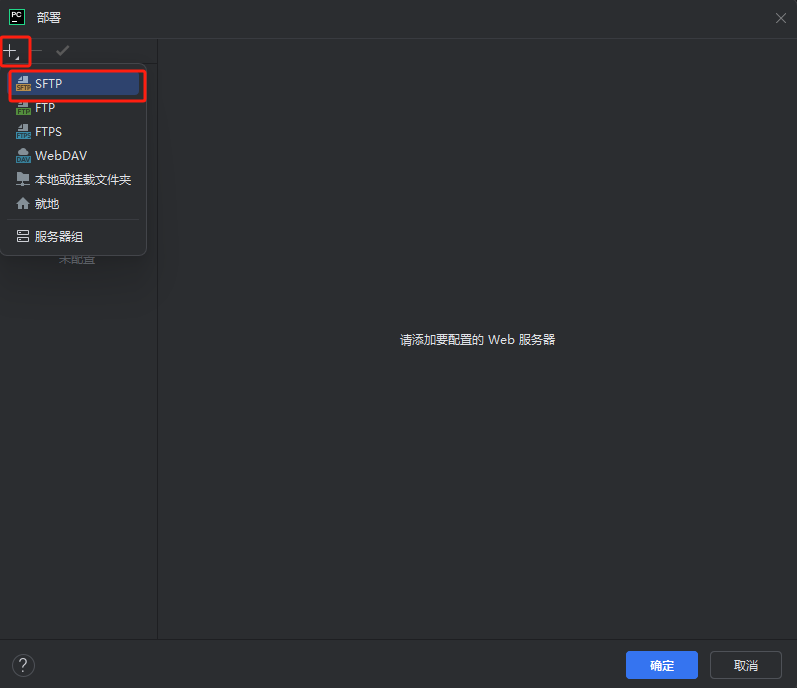
Task: Click the 请添加要配置的 Web 服务器 placeholder text
Action: pyautogui.click(x=477, y=340)
